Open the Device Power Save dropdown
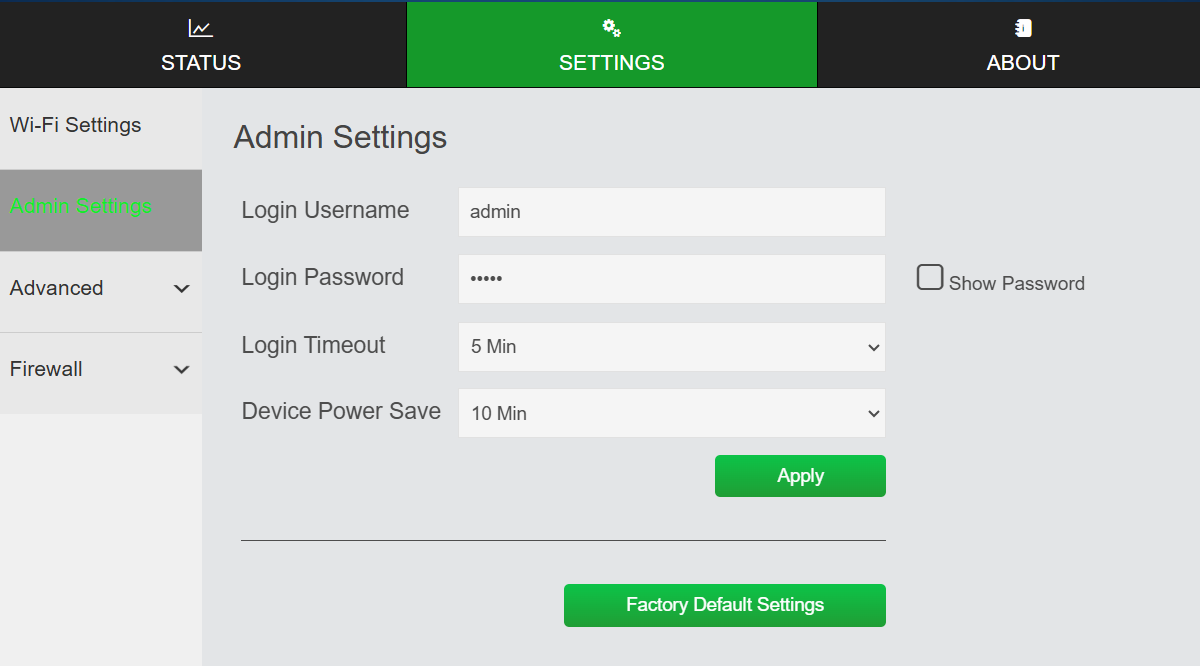Screen dimensions: 1200x666 point(671,413)
